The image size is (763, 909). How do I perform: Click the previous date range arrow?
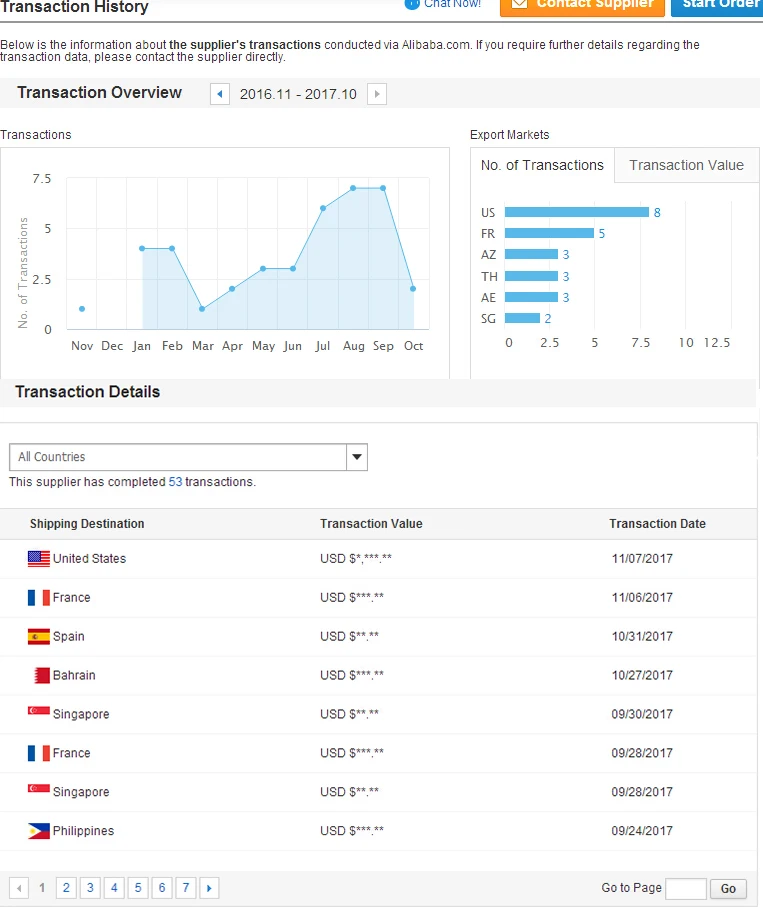tap(220, 94)
